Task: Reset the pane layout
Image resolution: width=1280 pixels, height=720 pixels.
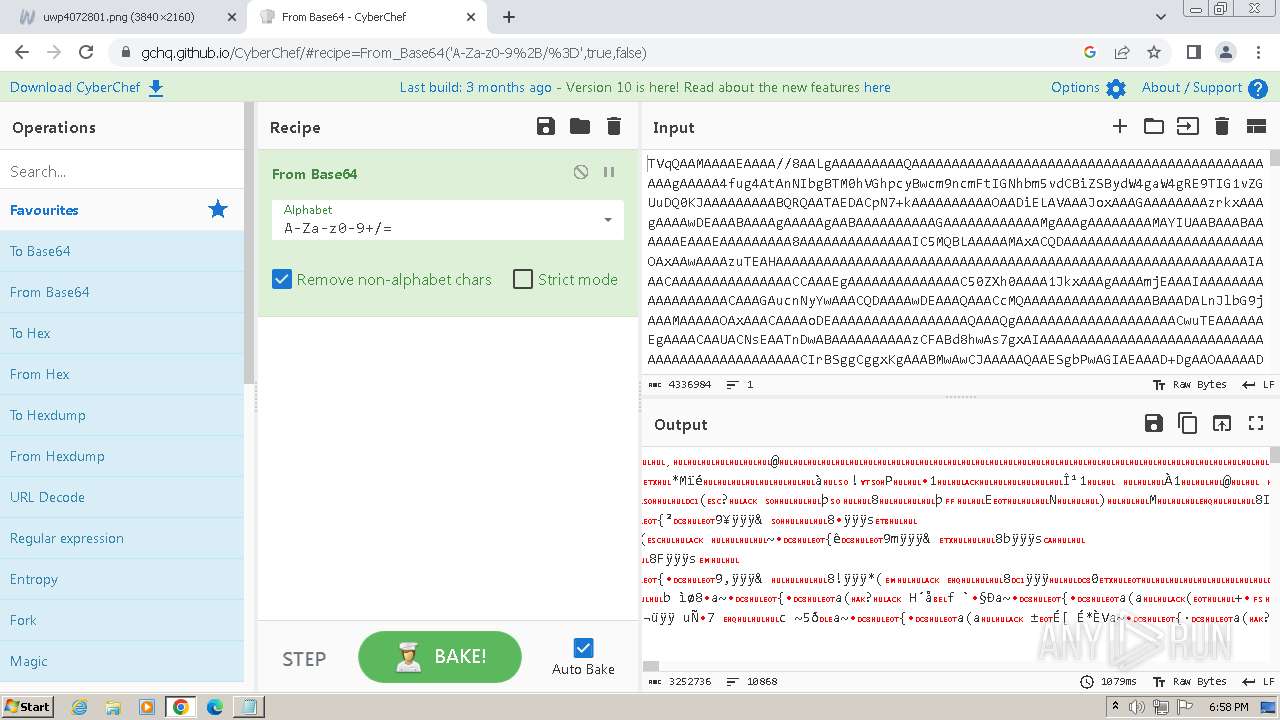Action: pos(1257,126)
